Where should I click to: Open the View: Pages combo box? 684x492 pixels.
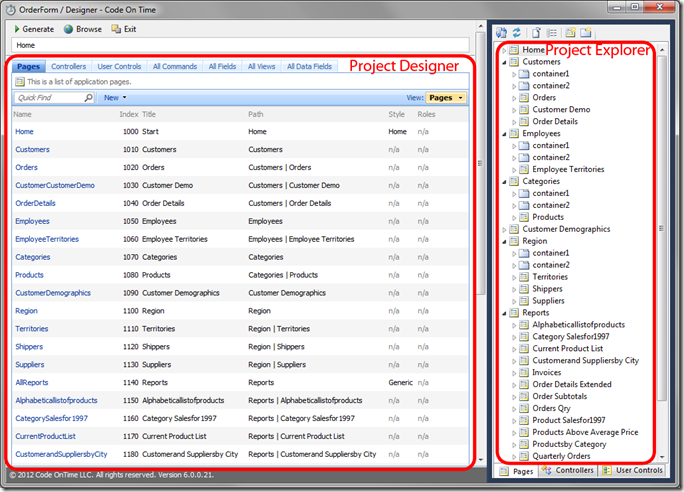click(446, 98)
